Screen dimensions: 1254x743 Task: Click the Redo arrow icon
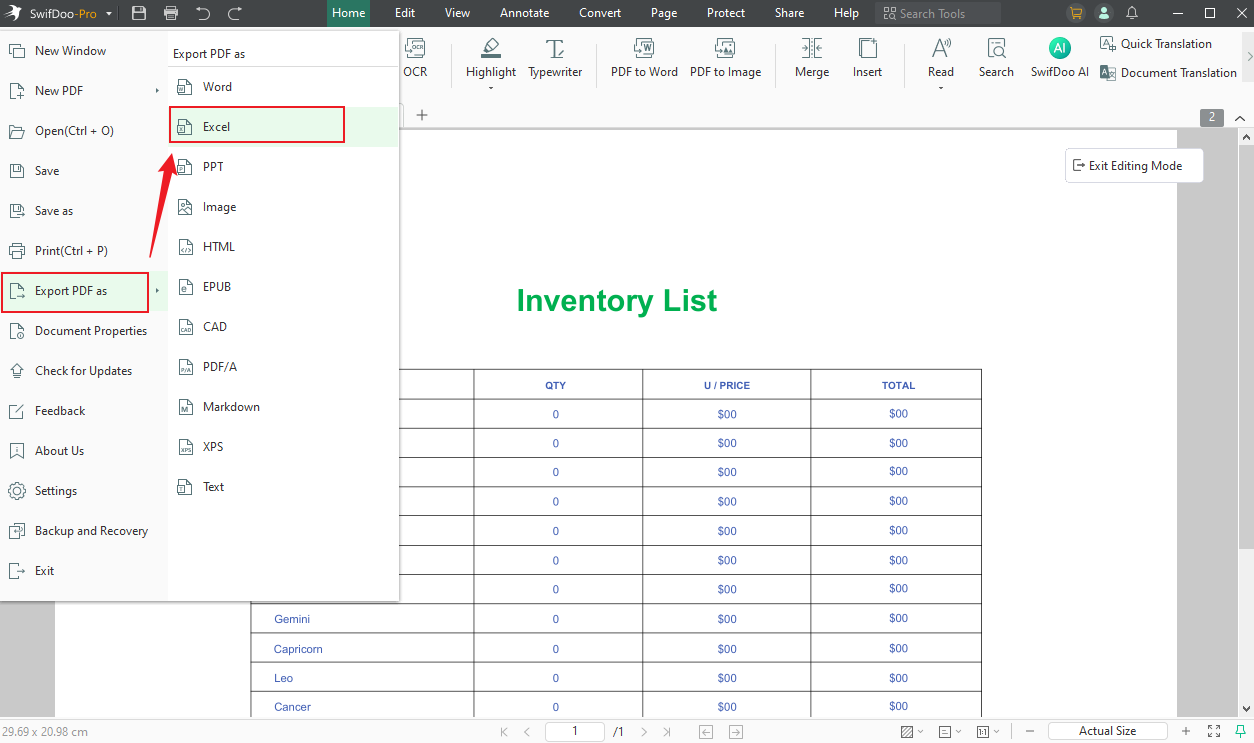pos(235,13)
